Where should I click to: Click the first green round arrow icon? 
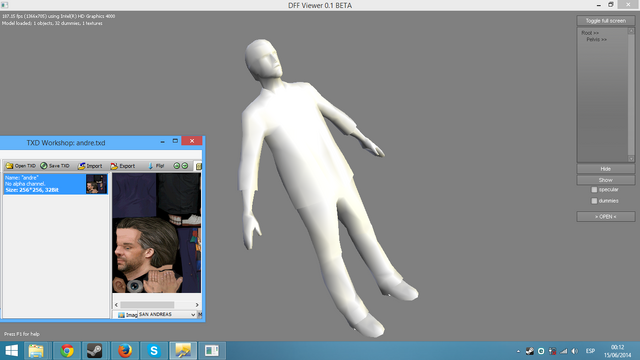tap(176, 166)
